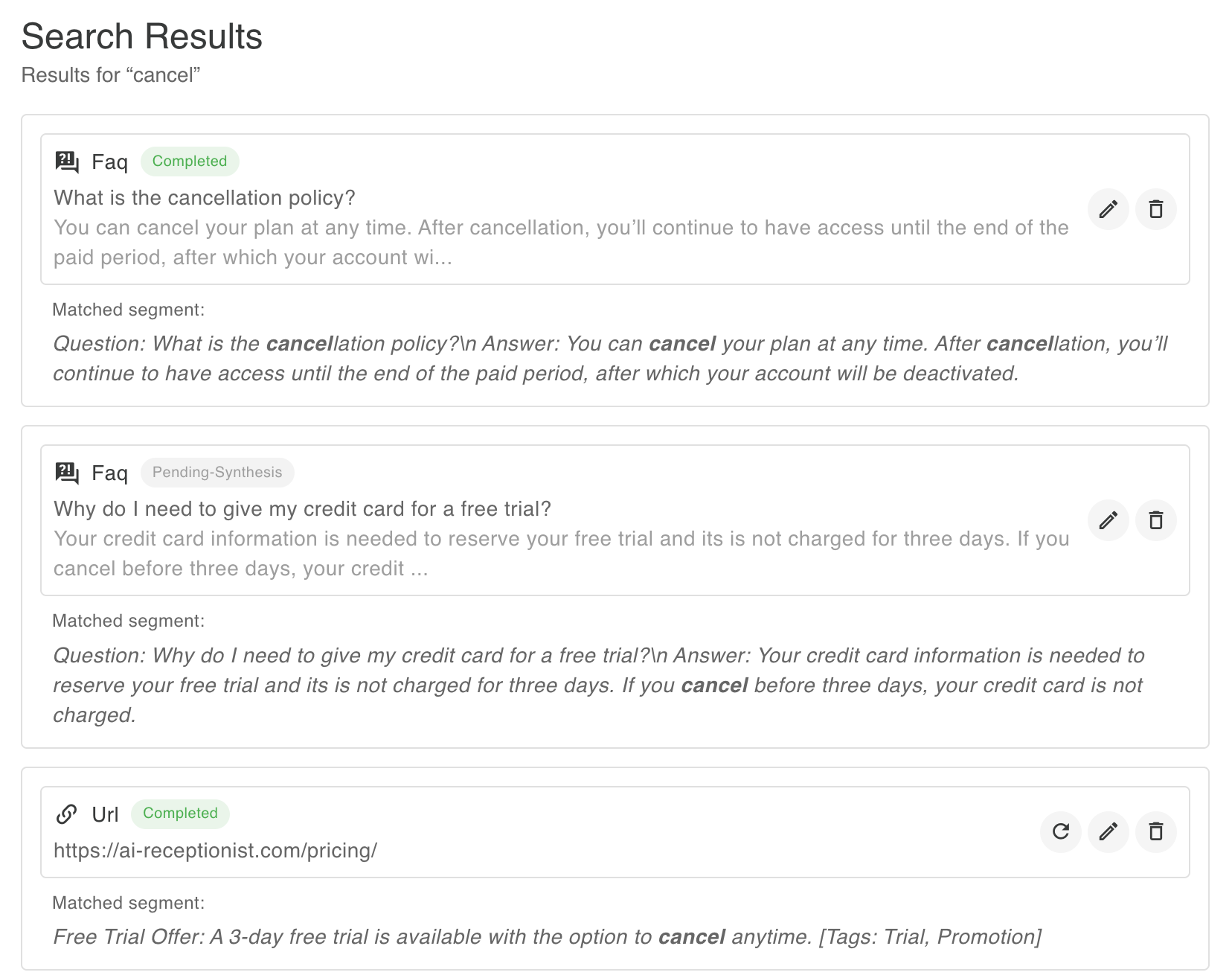Edit the cancellation policy FAQ
1232x978 pixels.
pyautogui.click(x=1108, y=209)
